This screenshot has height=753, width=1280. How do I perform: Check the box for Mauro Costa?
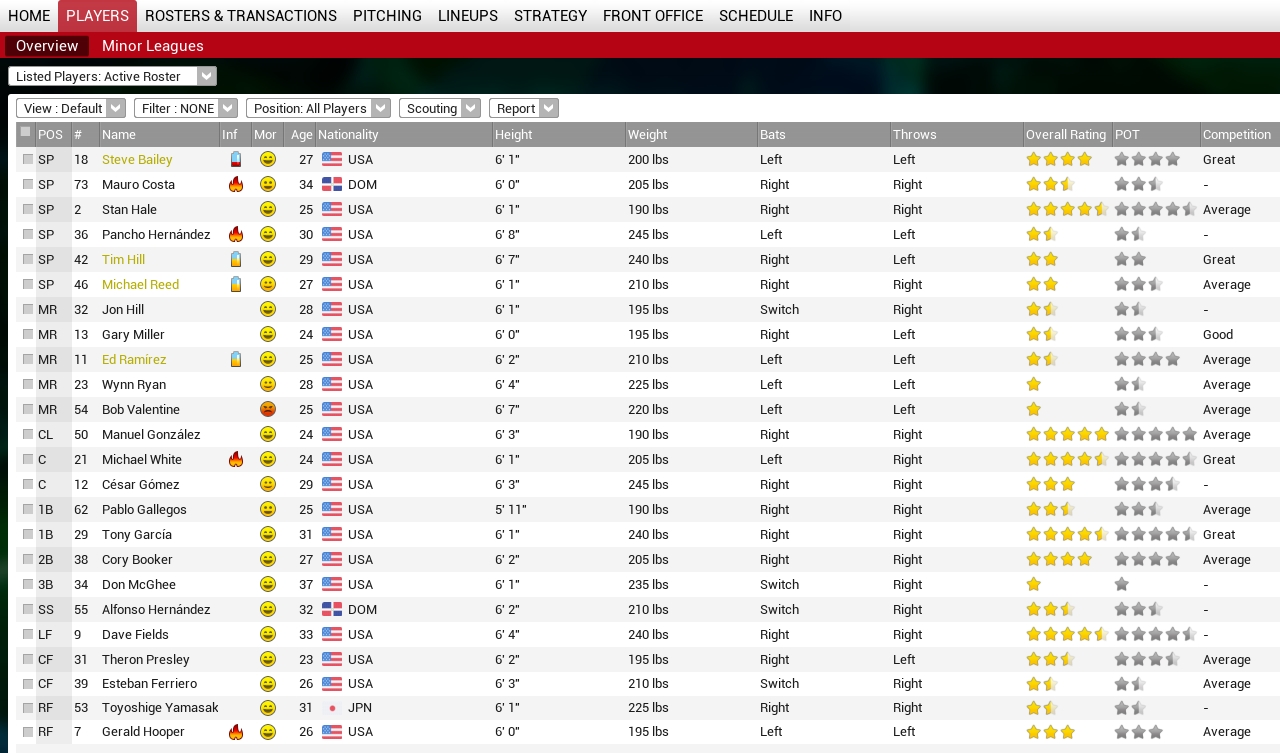[28, 184]
